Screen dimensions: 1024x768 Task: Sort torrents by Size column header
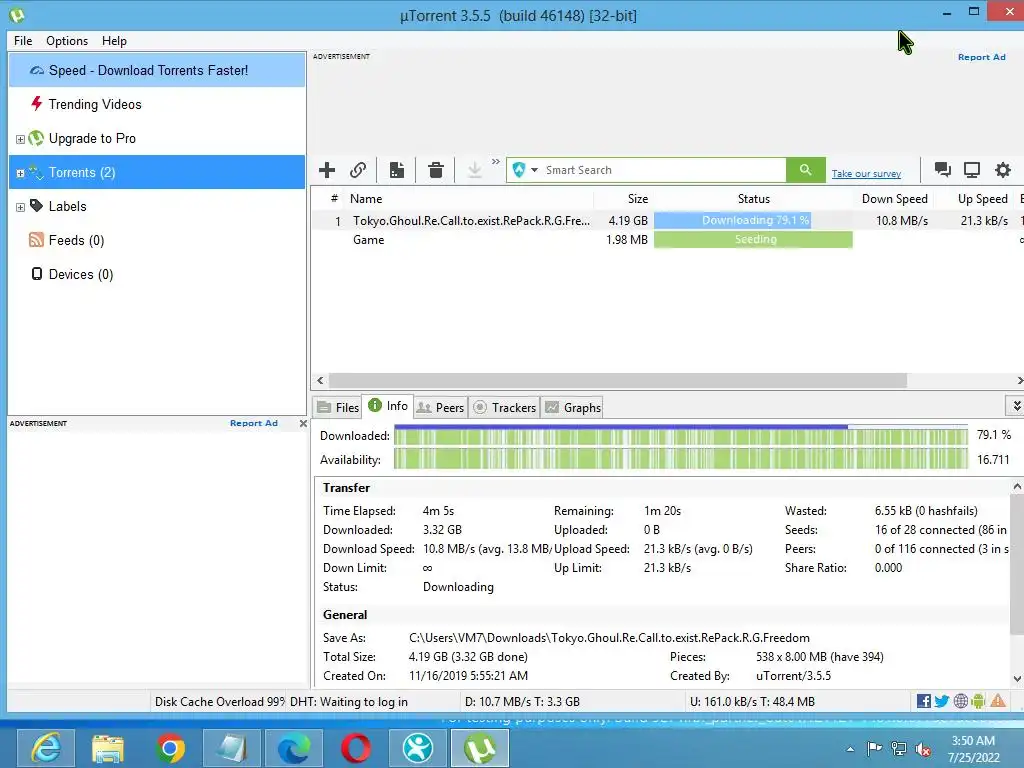click(x=623, y=199)
